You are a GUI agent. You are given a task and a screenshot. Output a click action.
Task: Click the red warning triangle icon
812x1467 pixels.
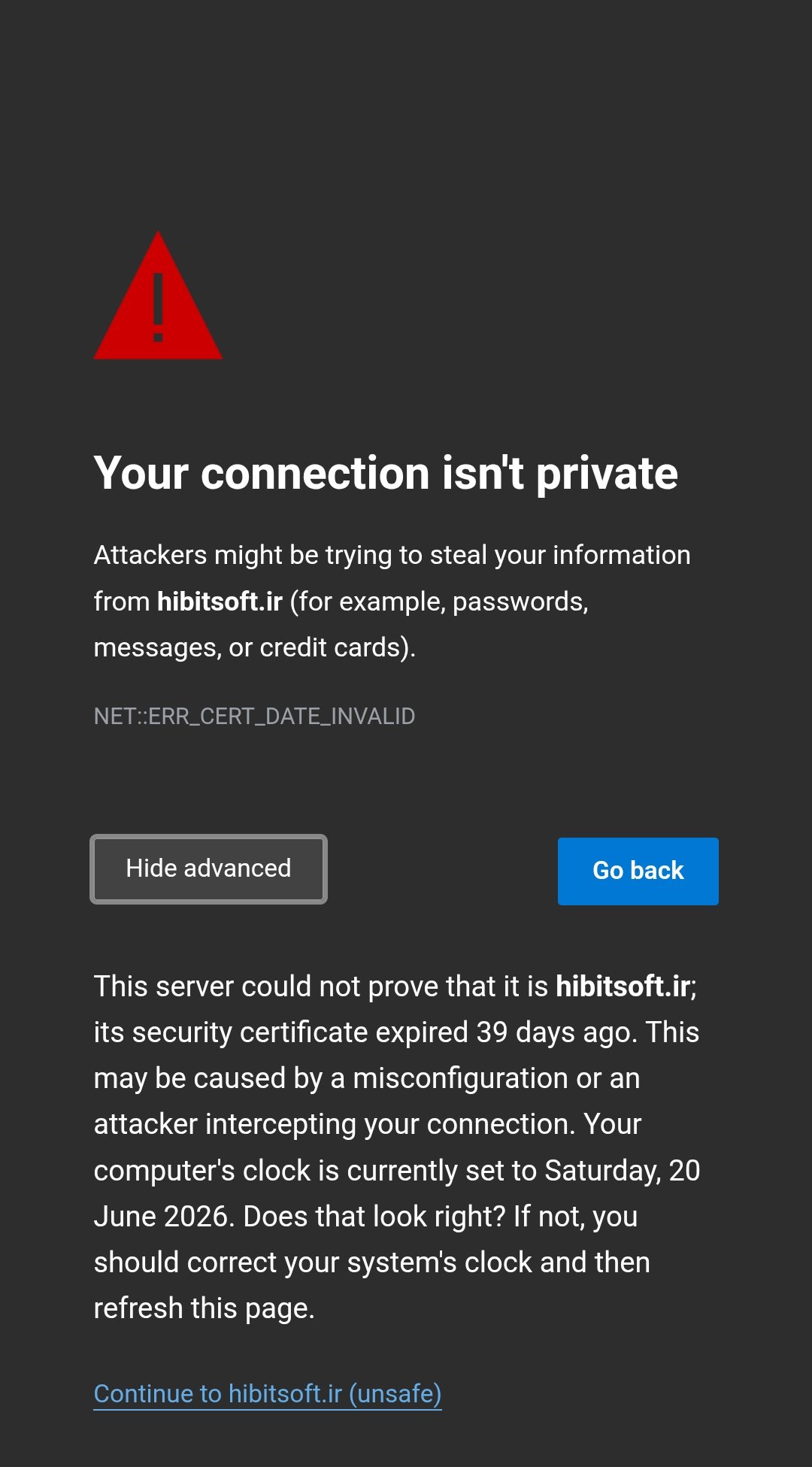pos(158,296)
